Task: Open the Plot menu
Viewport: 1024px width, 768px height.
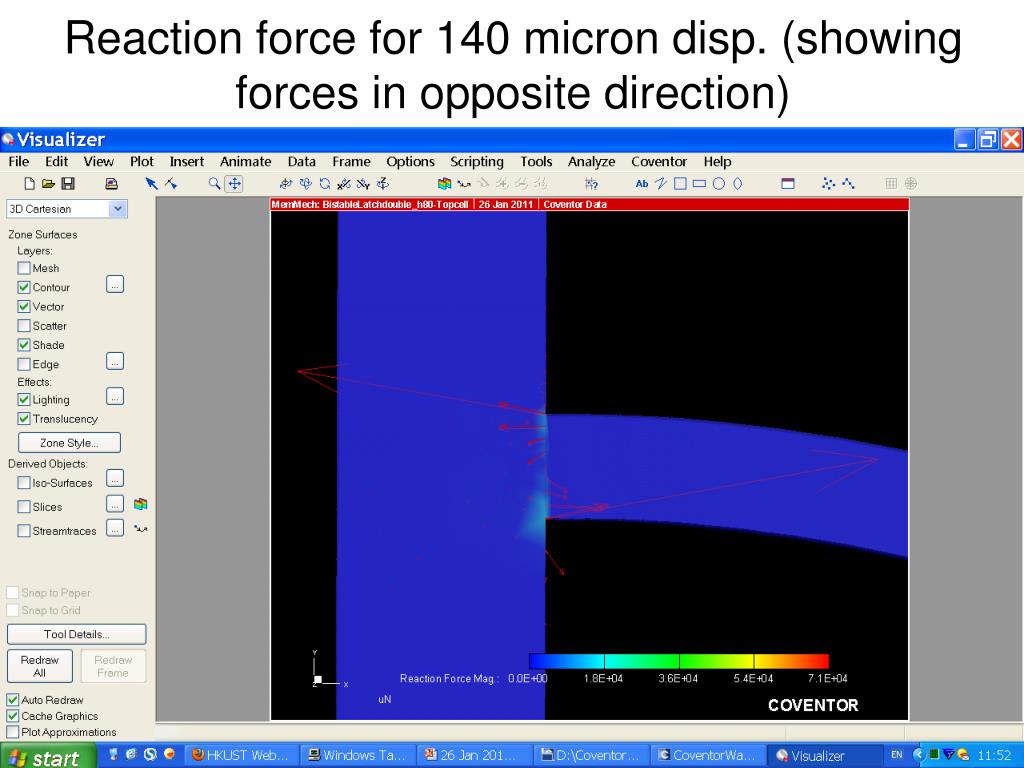Action: [142, 161]
